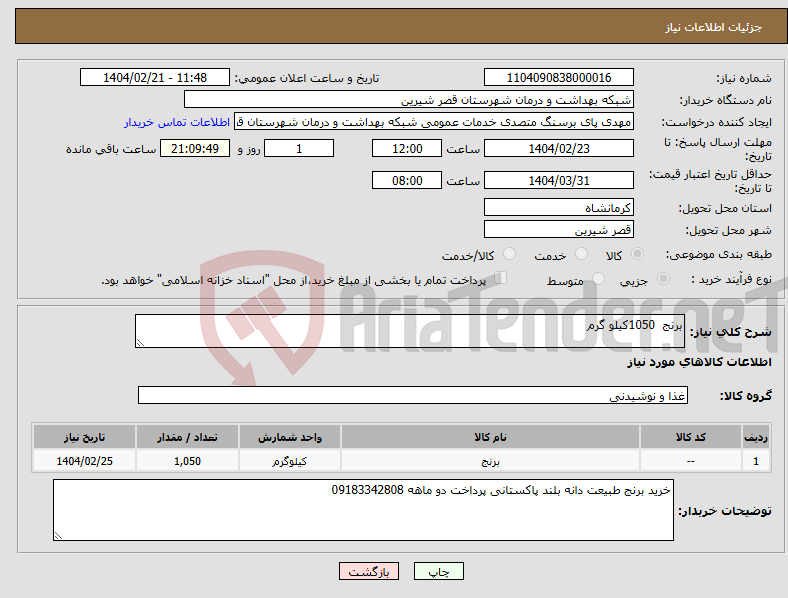
Task: Click the remaining days field showing 1
Action: tap(299, 148)
